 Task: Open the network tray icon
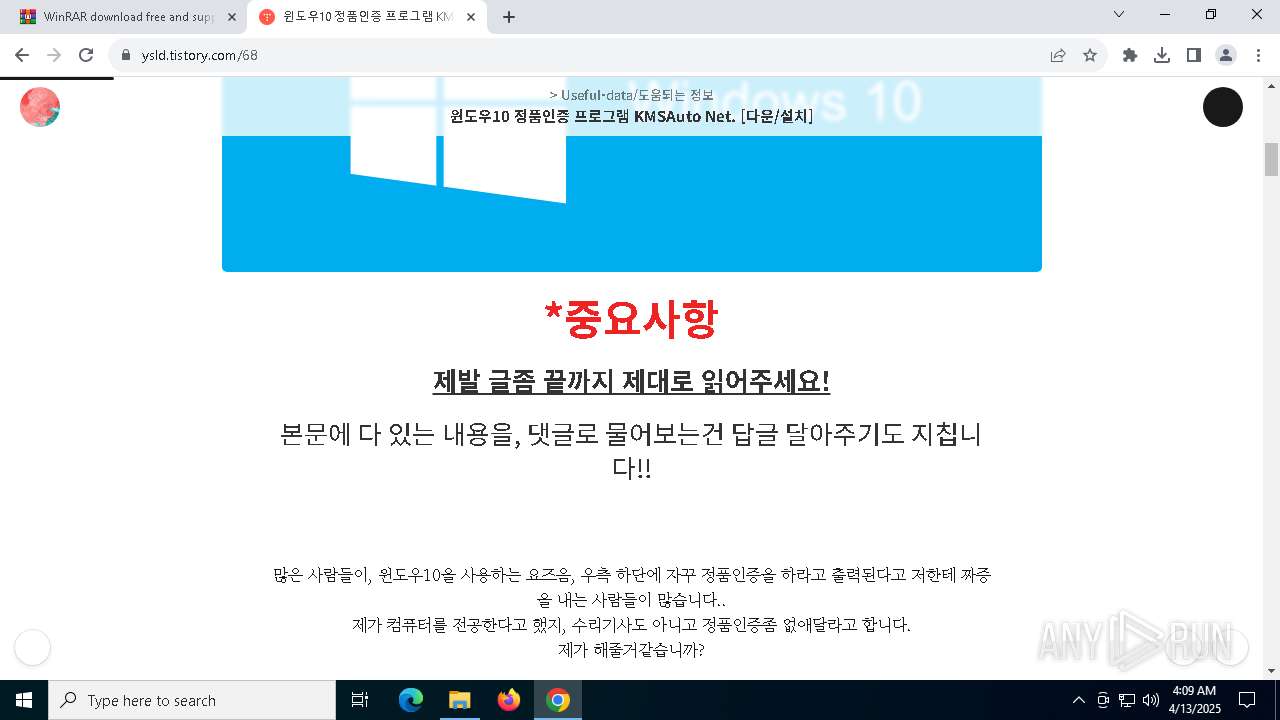click(1127, 700)
